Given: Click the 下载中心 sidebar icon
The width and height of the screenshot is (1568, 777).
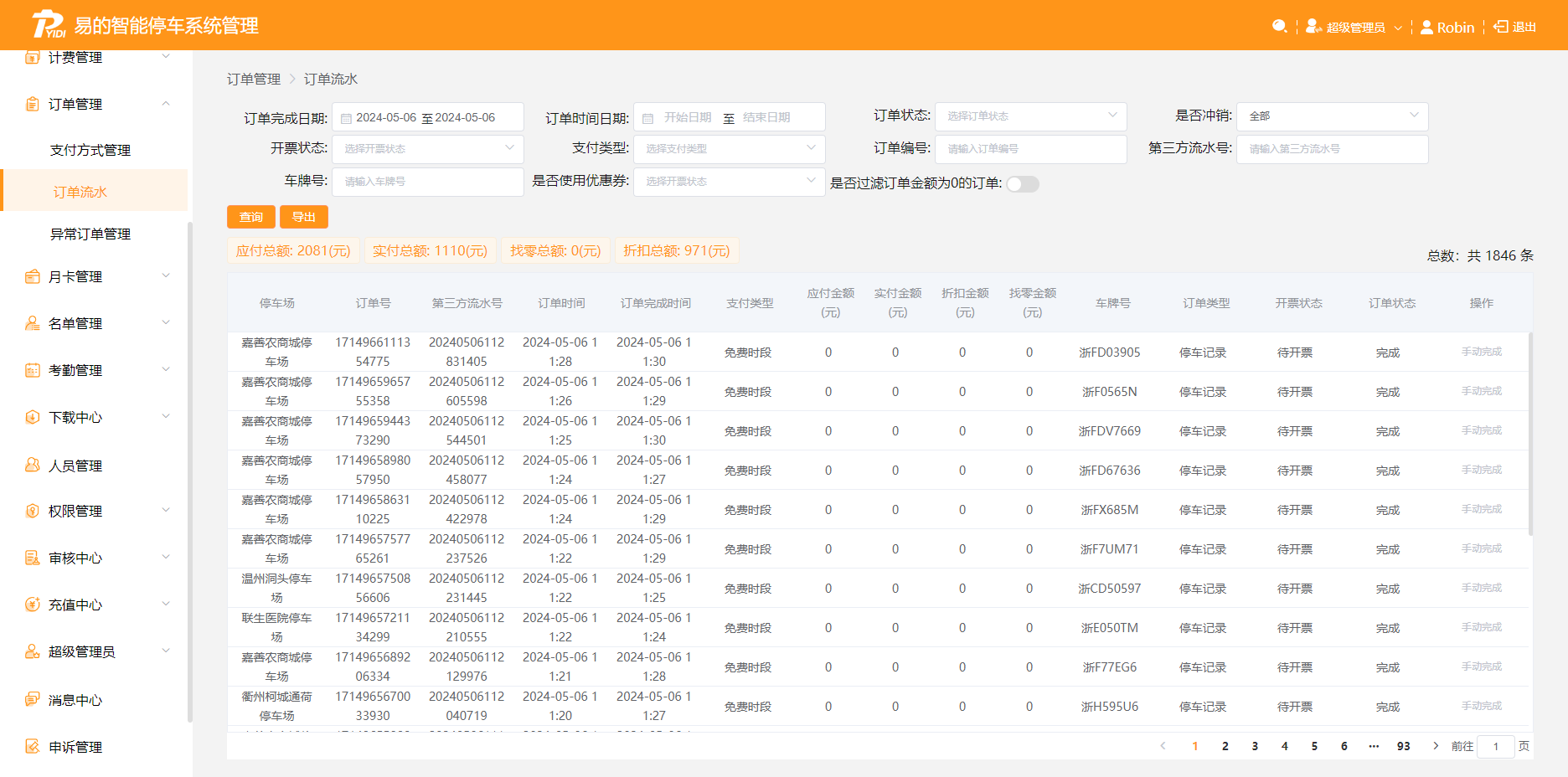Looking at the screenshot, I should (33, 417).
